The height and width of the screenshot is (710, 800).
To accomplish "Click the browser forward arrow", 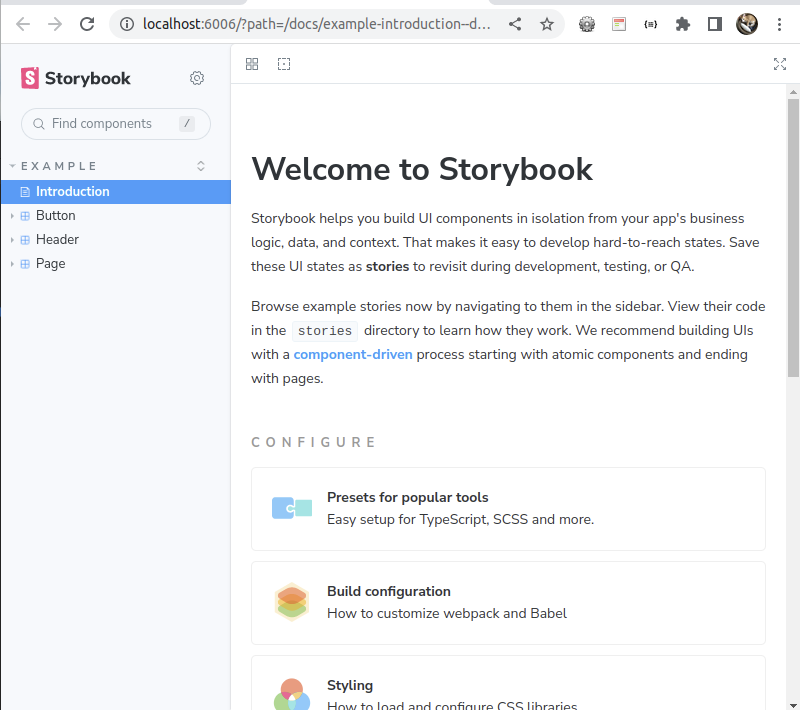I will click(x=55, y=24).
